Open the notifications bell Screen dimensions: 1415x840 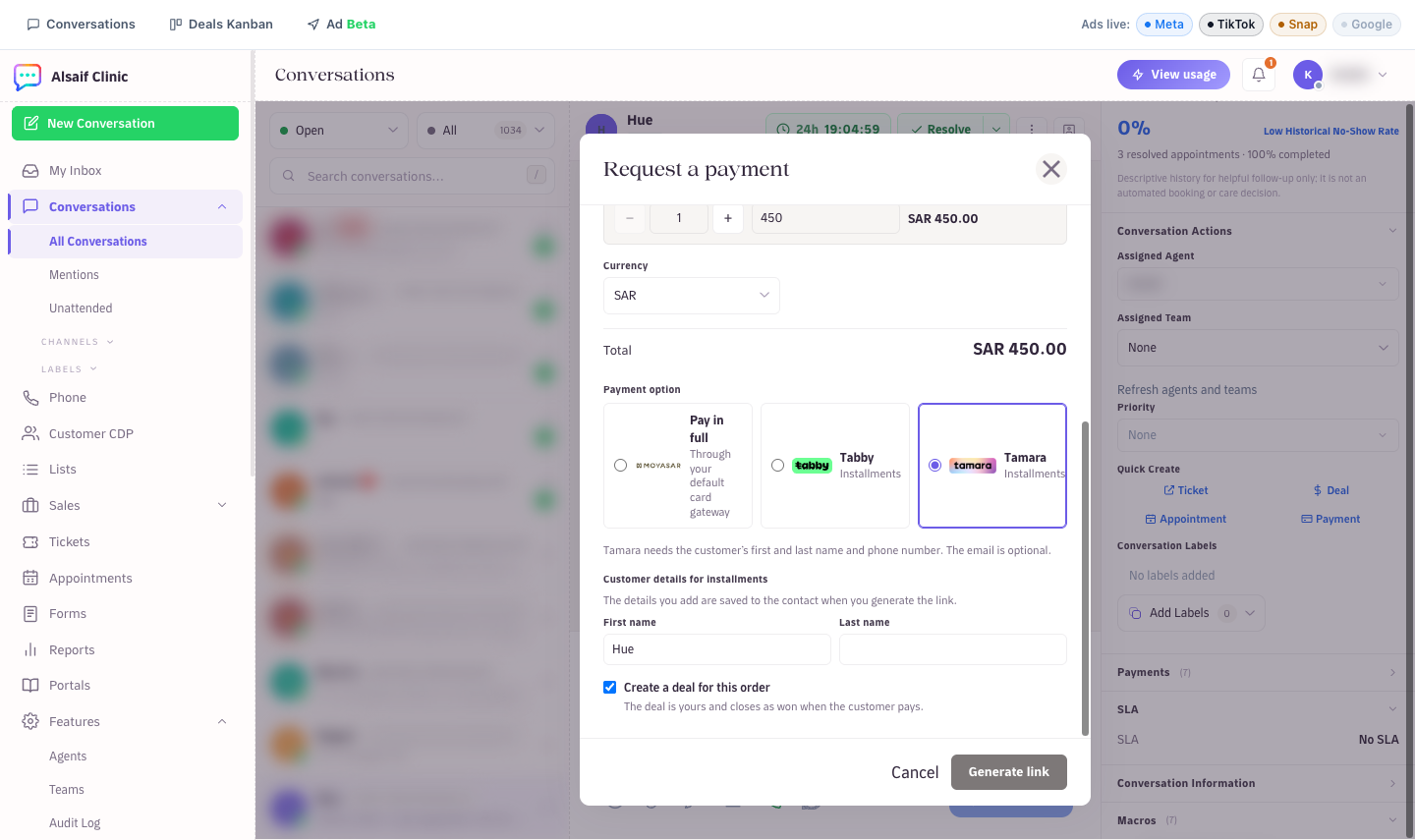coord(1259,75)
